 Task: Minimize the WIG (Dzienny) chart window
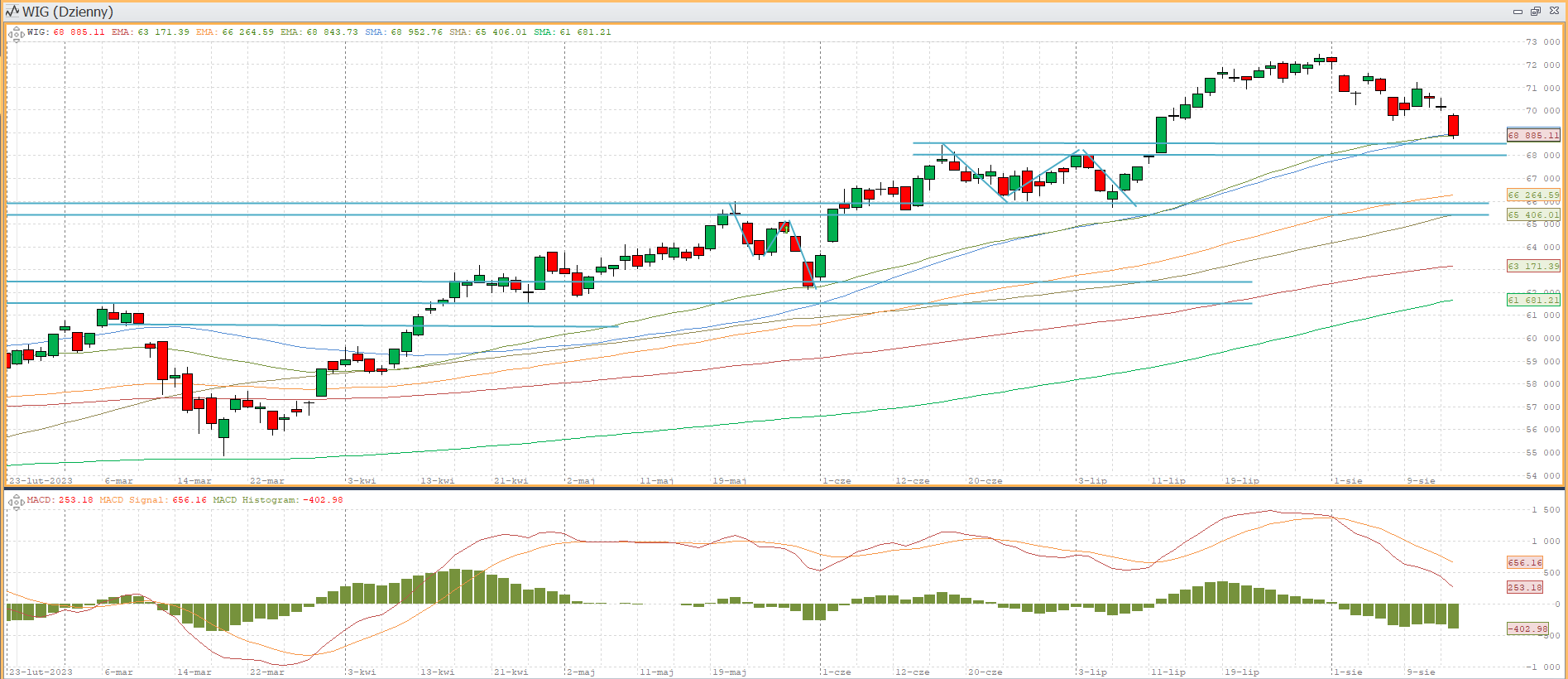click(1518, 12)
